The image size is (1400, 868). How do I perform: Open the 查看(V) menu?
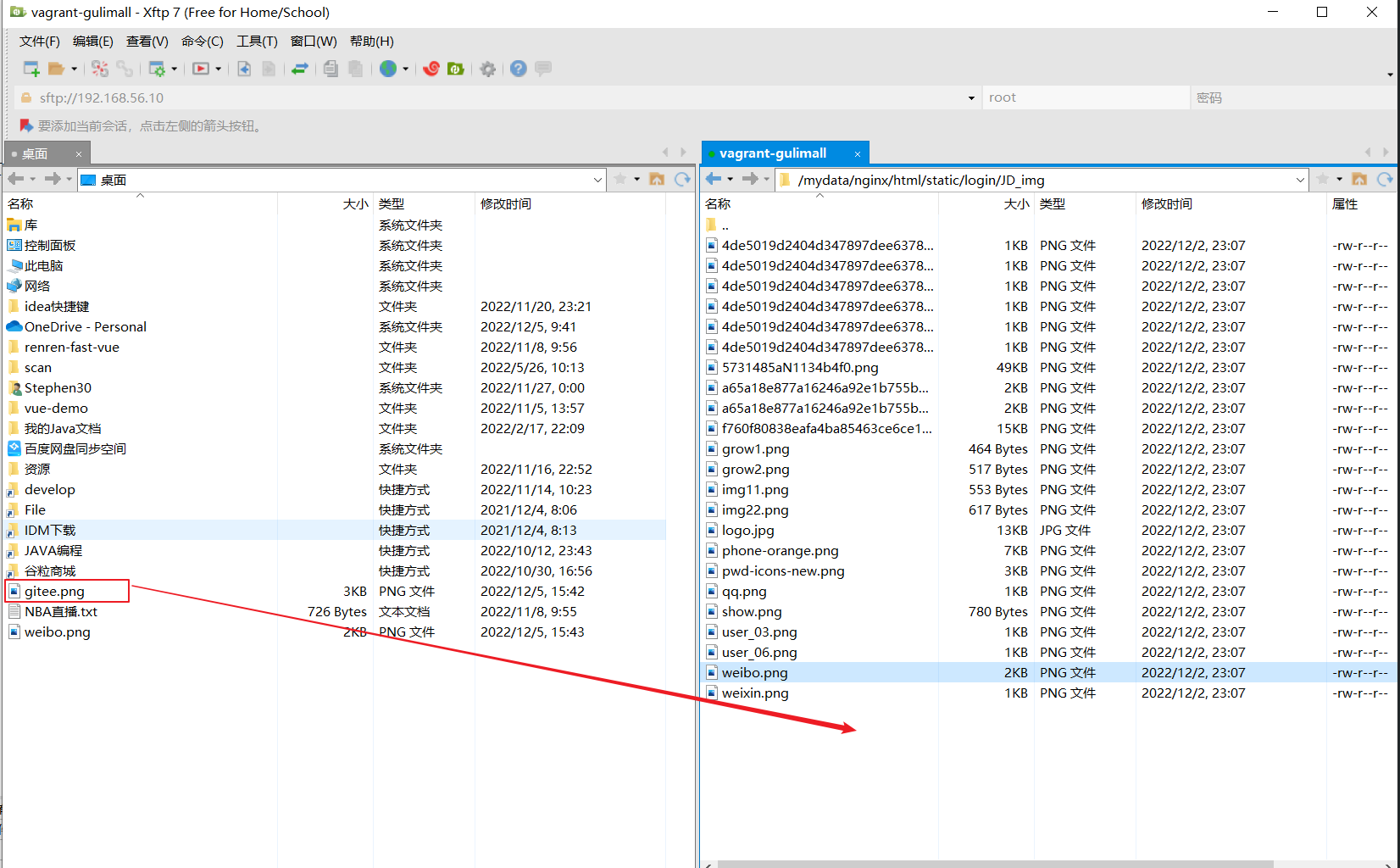coord(147,42)
